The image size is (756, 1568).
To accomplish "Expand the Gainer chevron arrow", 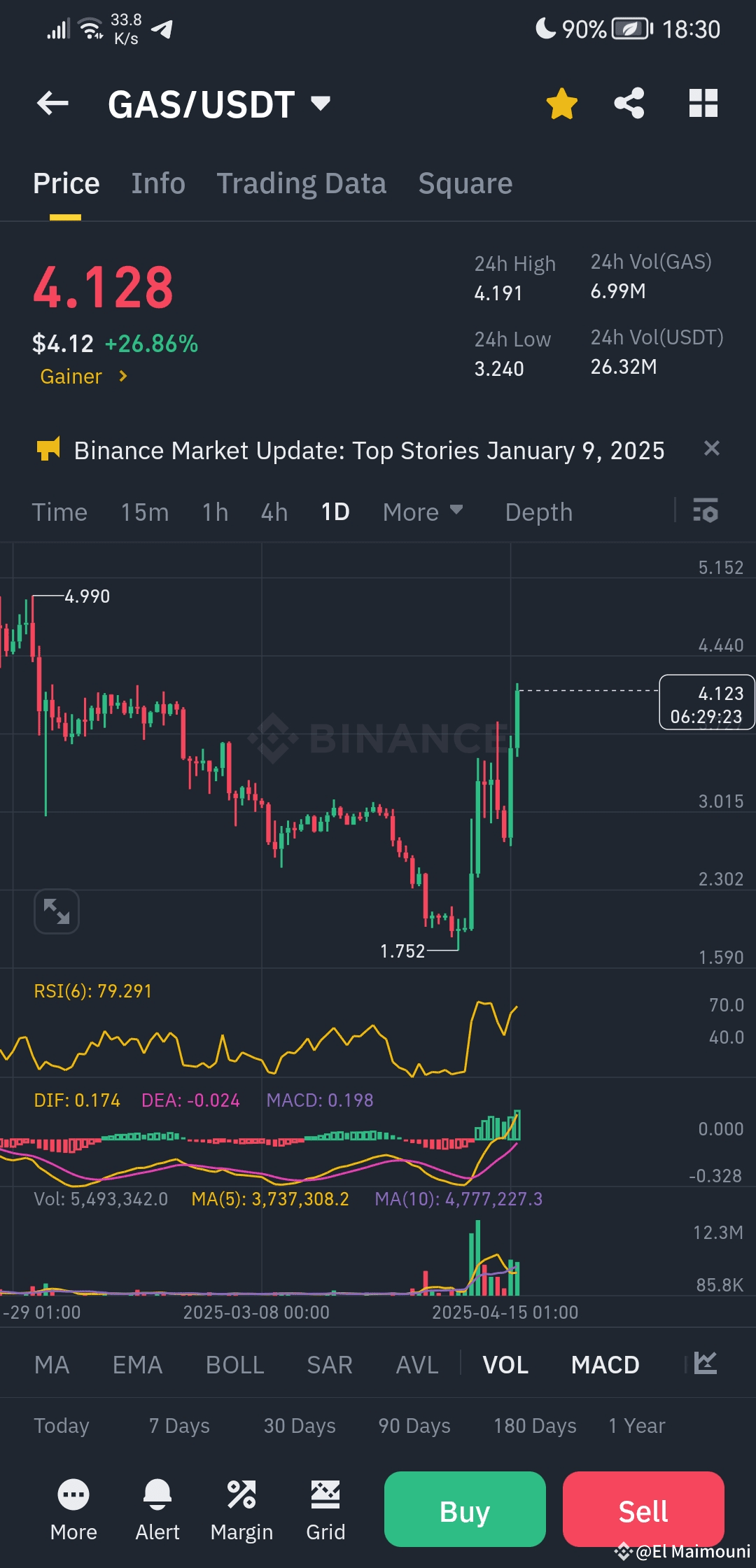I will [x=123, y=377].
